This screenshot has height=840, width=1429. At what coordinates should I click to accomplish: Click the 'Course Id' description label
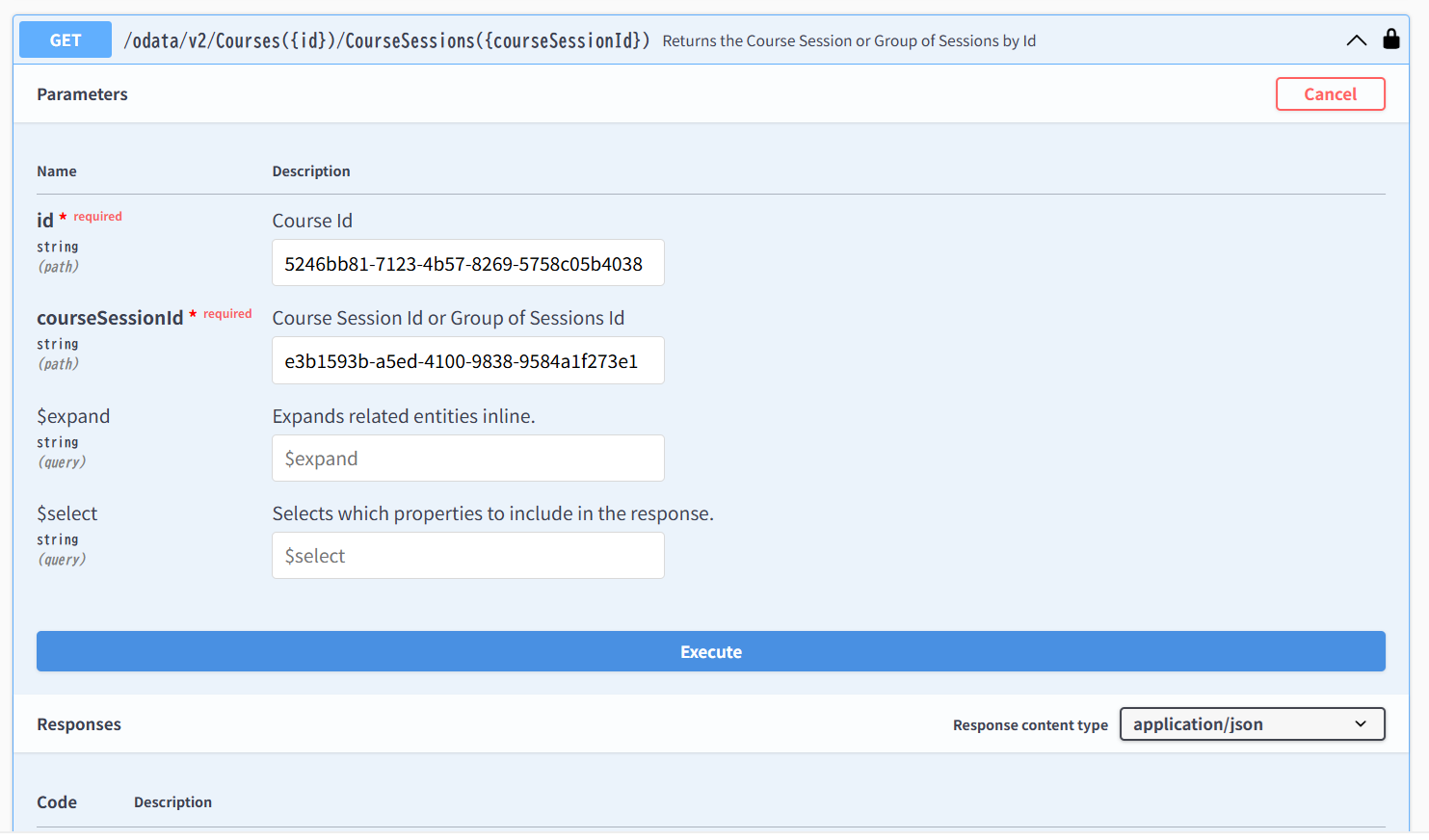click(312, 221)
